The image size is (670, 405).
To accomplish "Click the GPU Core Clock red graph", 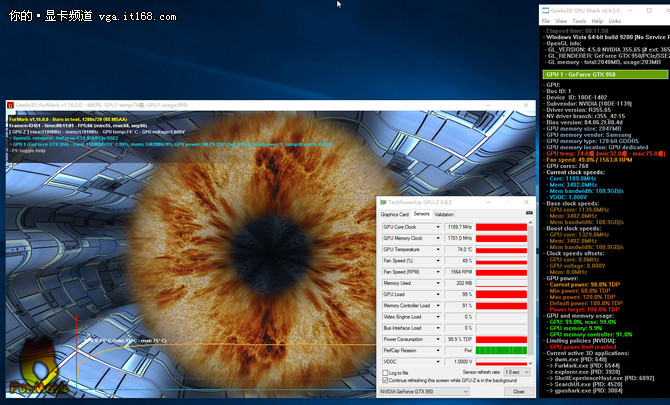I will 501,227.
